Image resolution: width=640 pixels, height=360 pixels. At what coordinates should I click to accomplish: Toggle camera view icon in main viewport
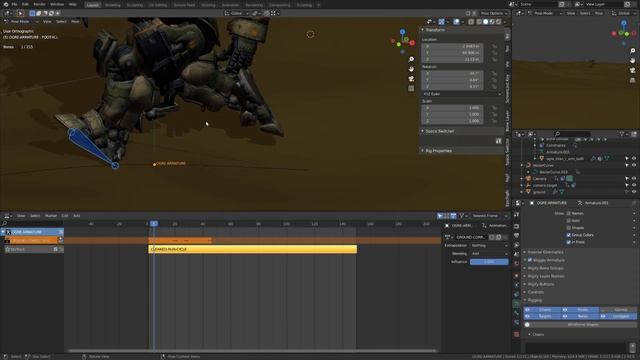[411, 79]
